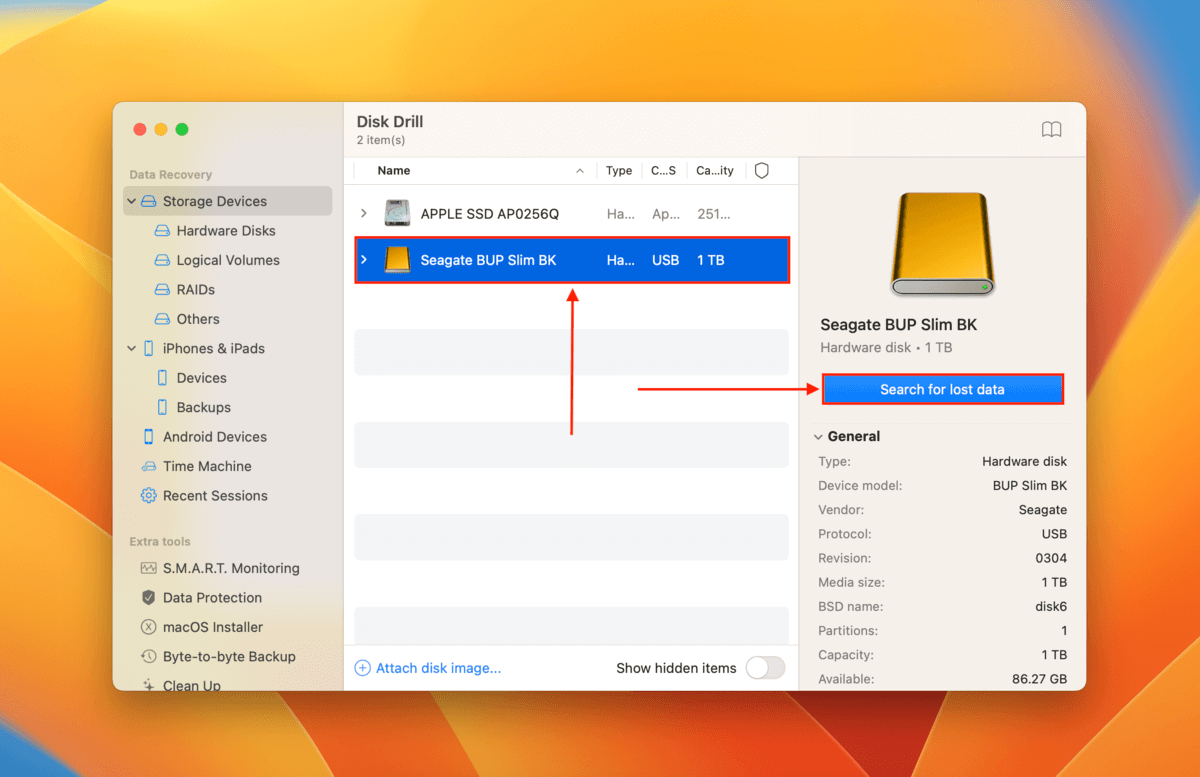This screenshot has width=1200, height=777.
Task: Click the plus icon beside Attach disk image
Action: click(363, 668)
